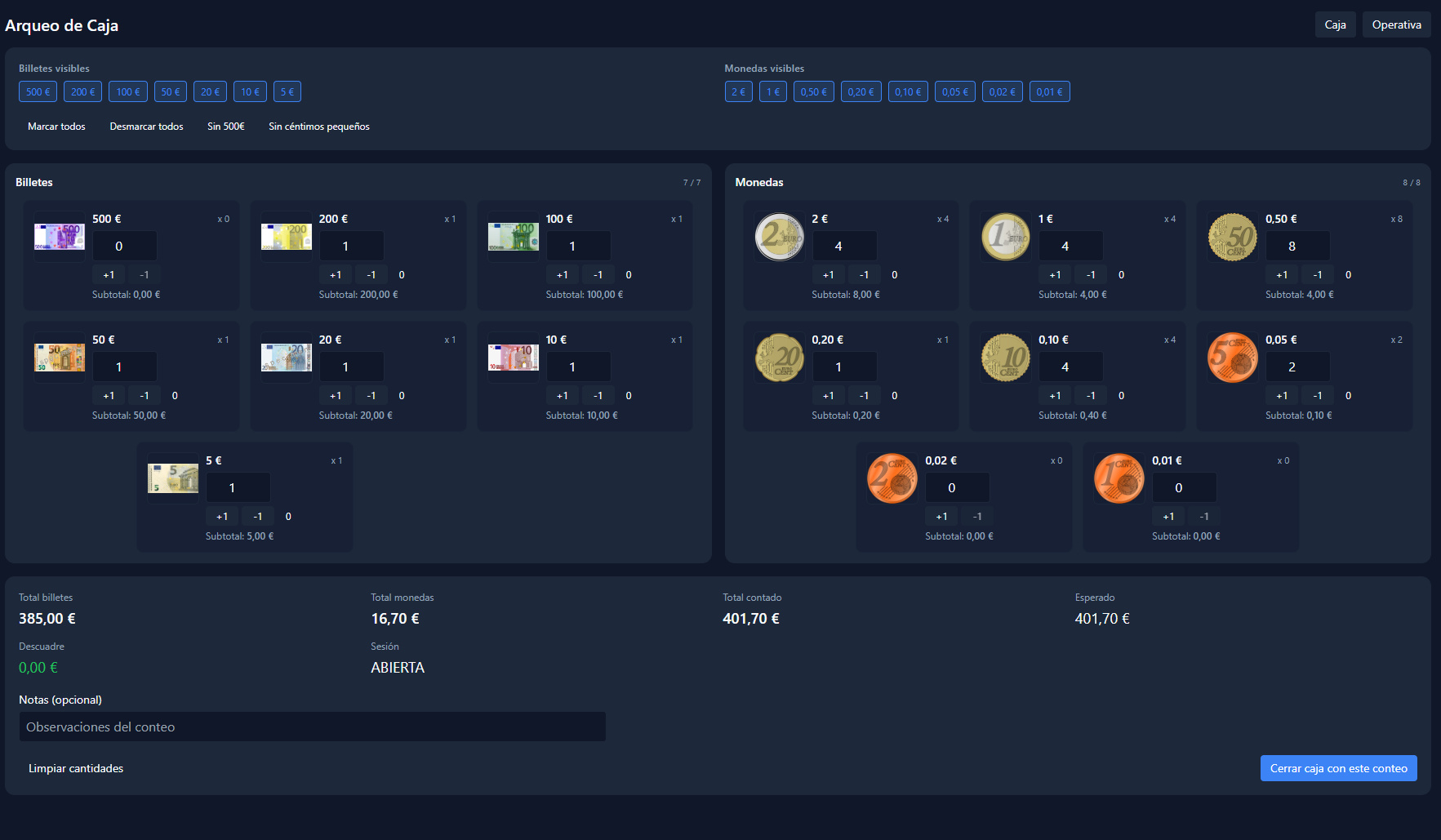This screenshot has width=1441, height=840.
Task: Click the 0,50 € coin image
Action: coord(1232,237)
